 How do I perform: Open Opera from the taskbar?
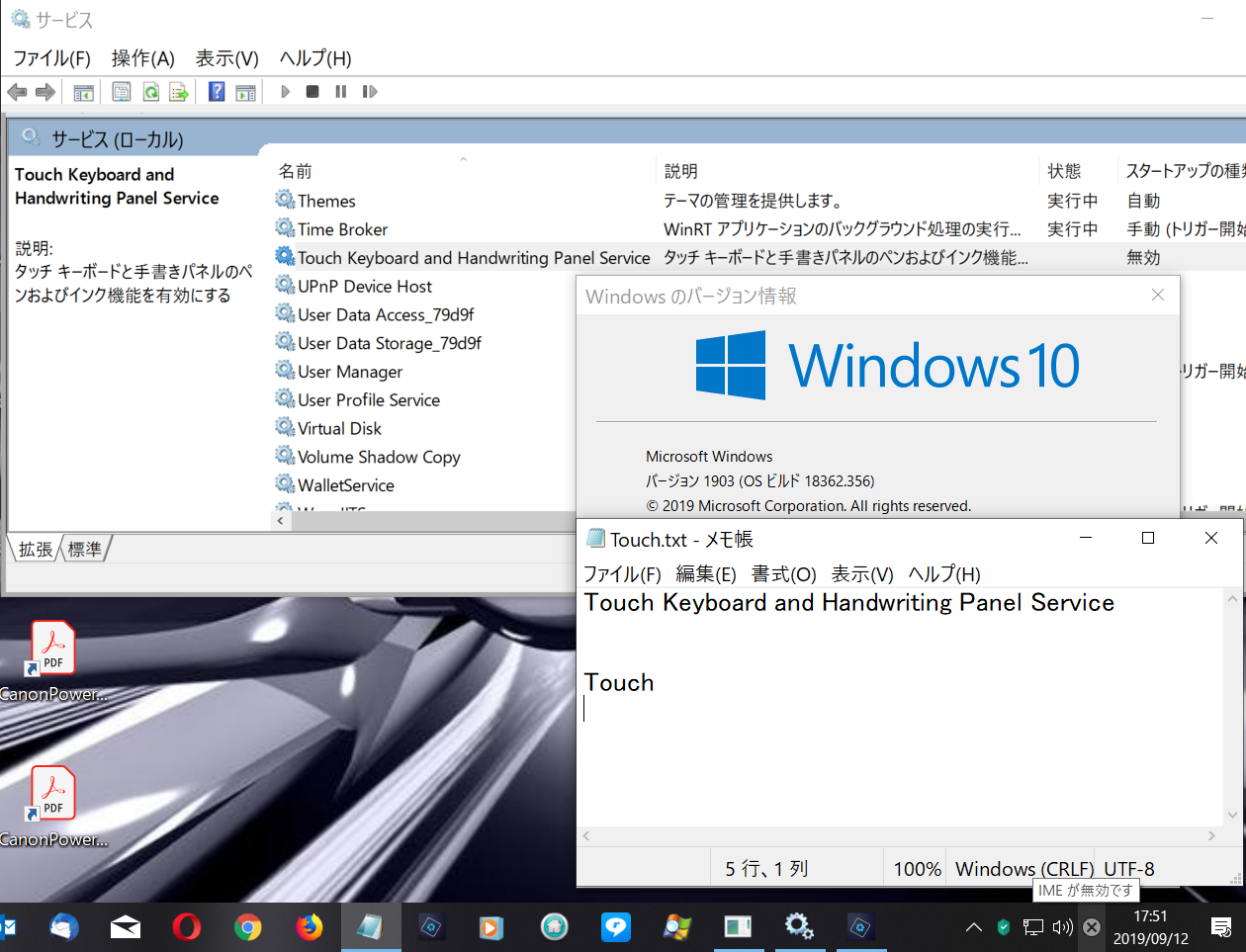[x=186, y=927]
